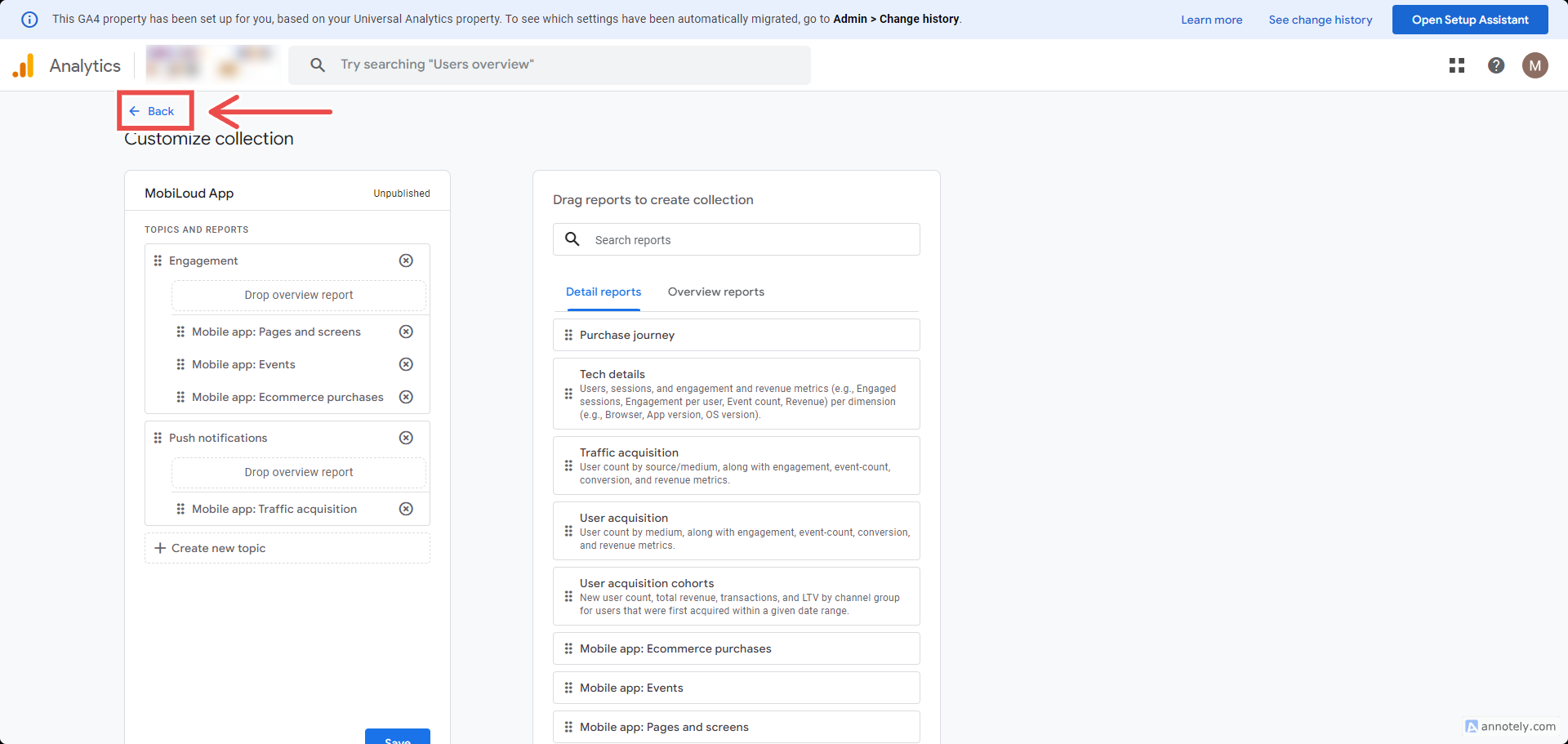The height and width of the screenshot is (744, 1568).
Task: Remove Mobile app: Traffic acquisition report
Action: click(406, 509)
